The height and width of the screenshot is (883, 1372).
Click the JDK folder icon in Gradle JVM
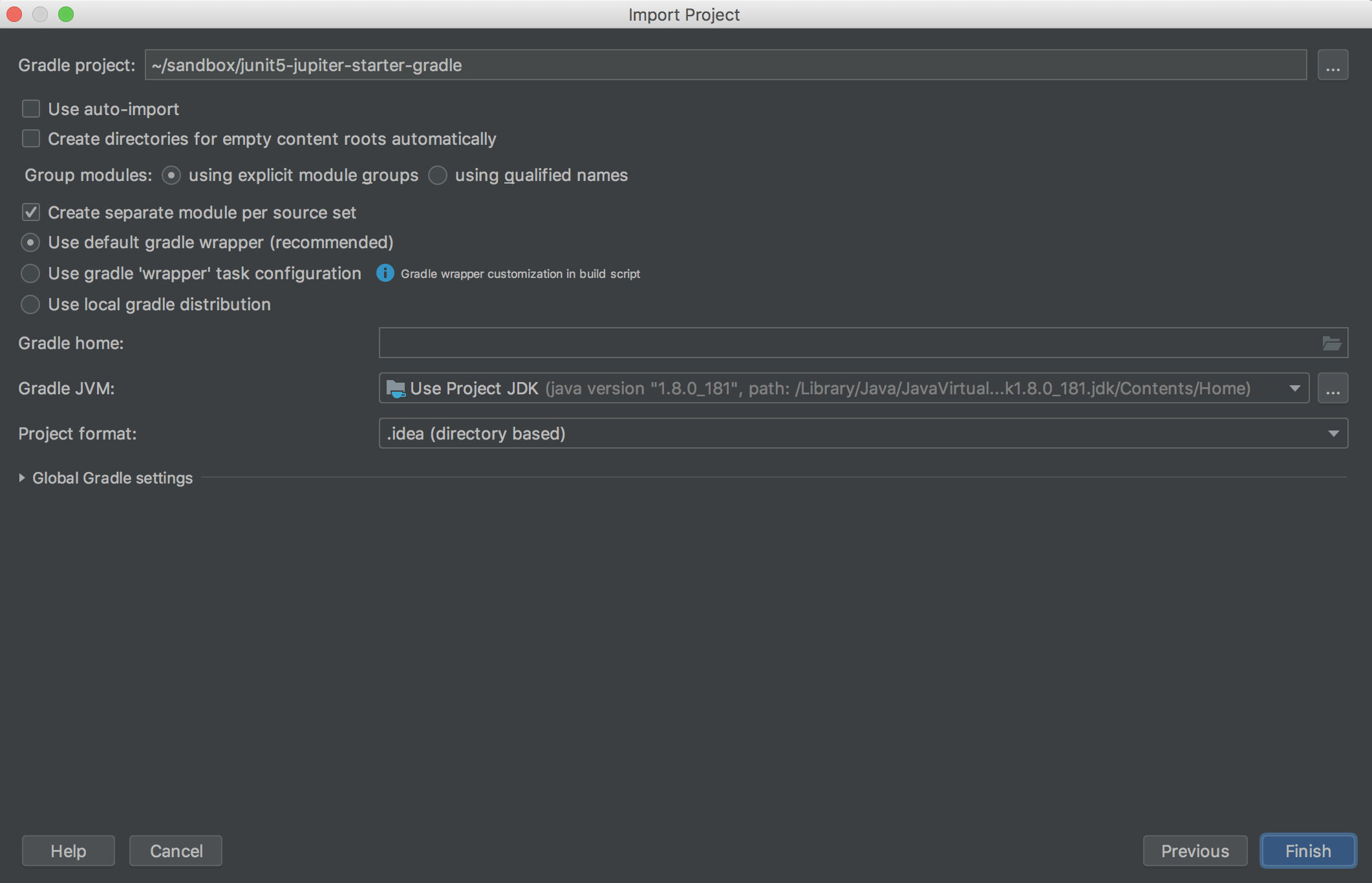pos(395,388)
